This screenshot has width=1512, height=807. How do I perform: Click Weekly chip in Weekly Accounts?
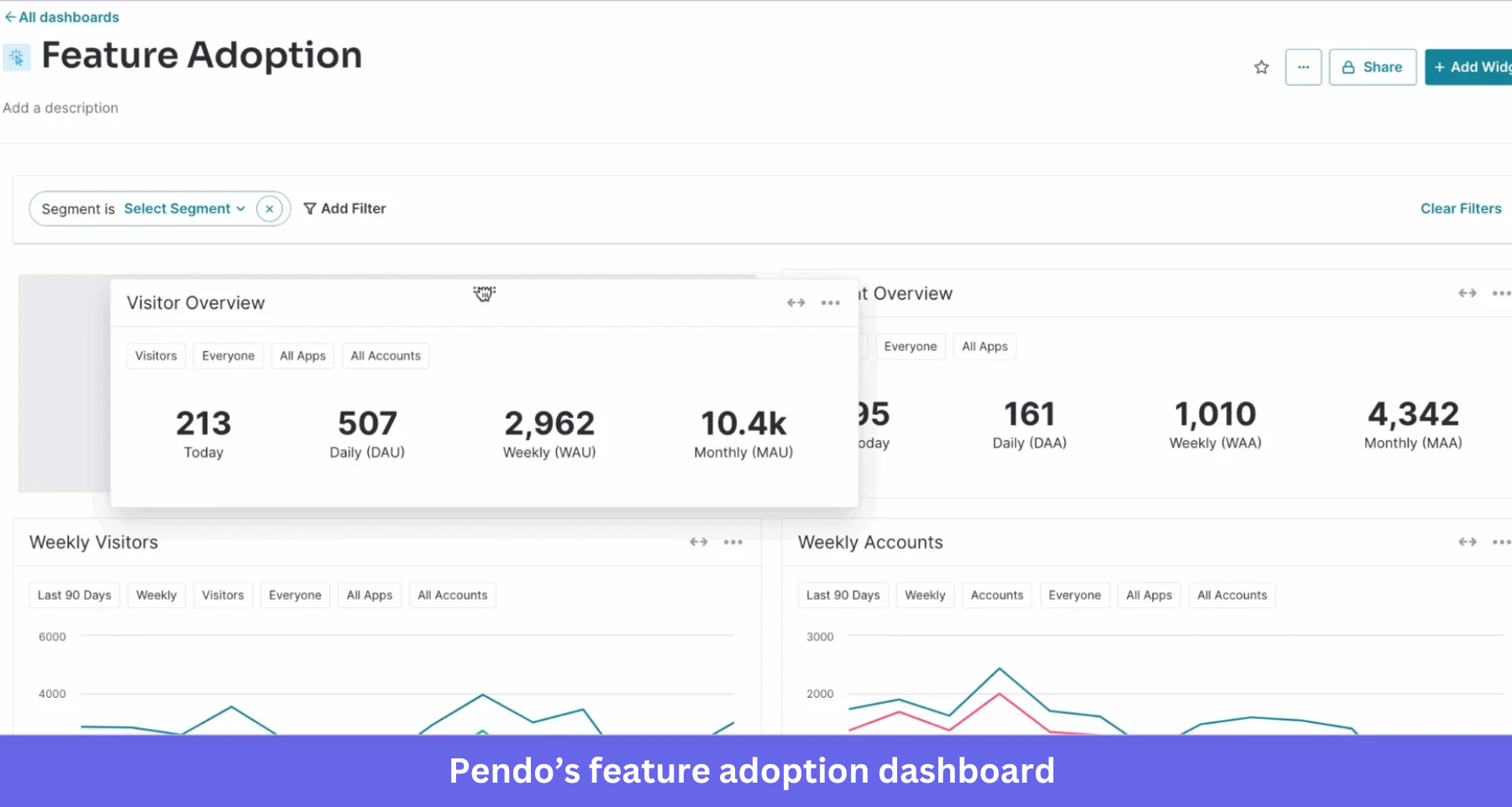coord(925,595)
